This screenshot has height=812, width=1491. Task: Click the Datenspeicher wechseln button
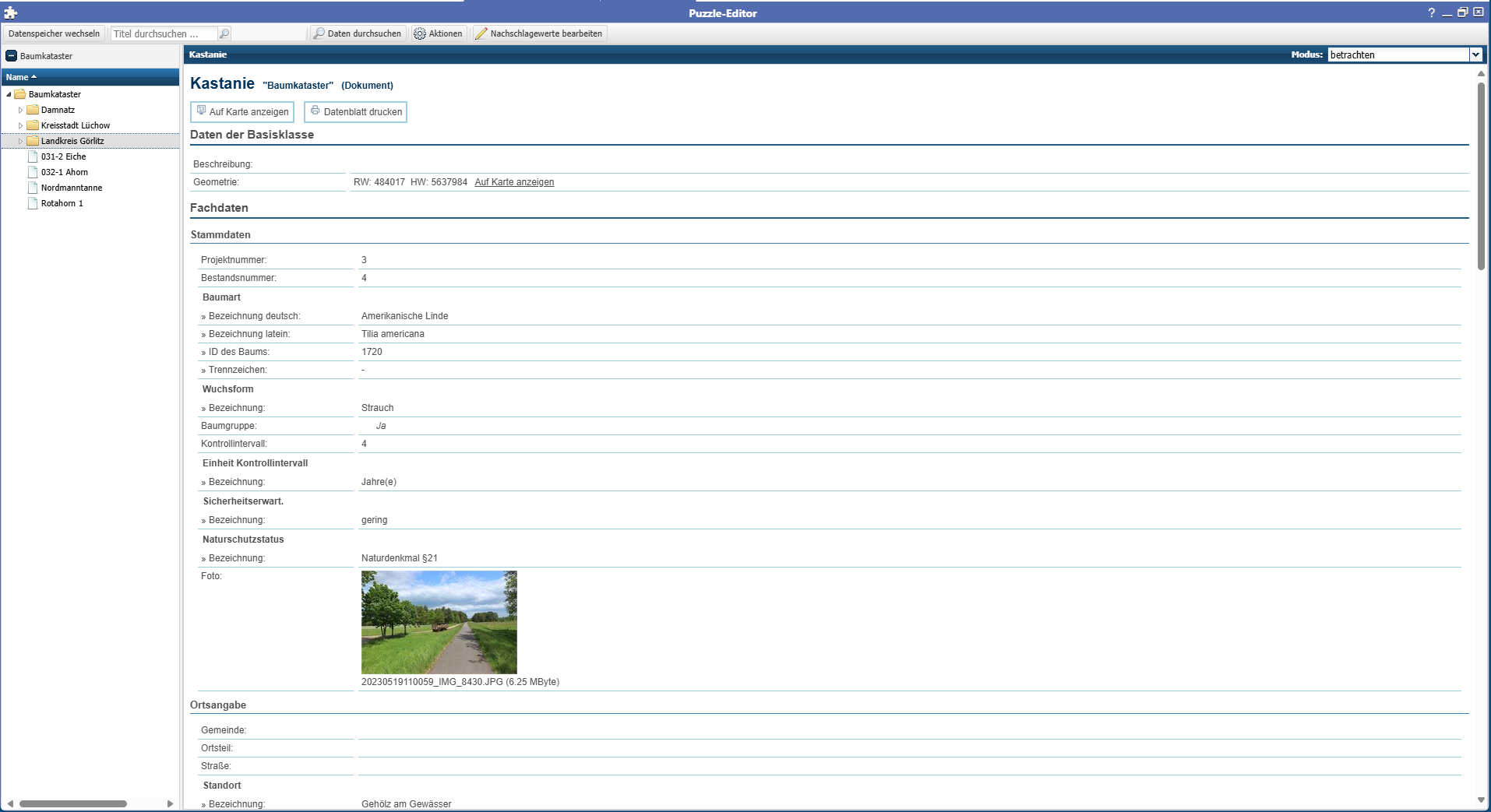54,33
